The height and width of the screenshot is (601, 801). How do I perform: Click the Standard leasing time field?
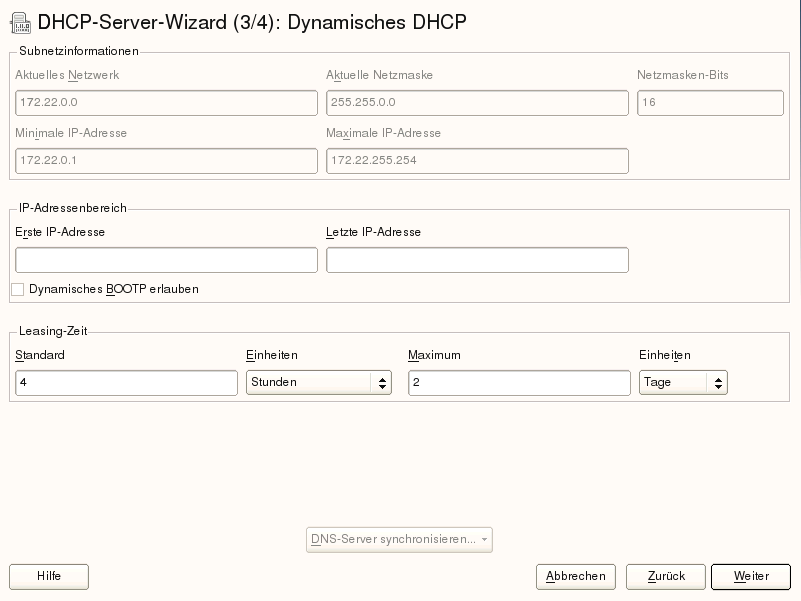pyautogui.click(x=126, y=383)
